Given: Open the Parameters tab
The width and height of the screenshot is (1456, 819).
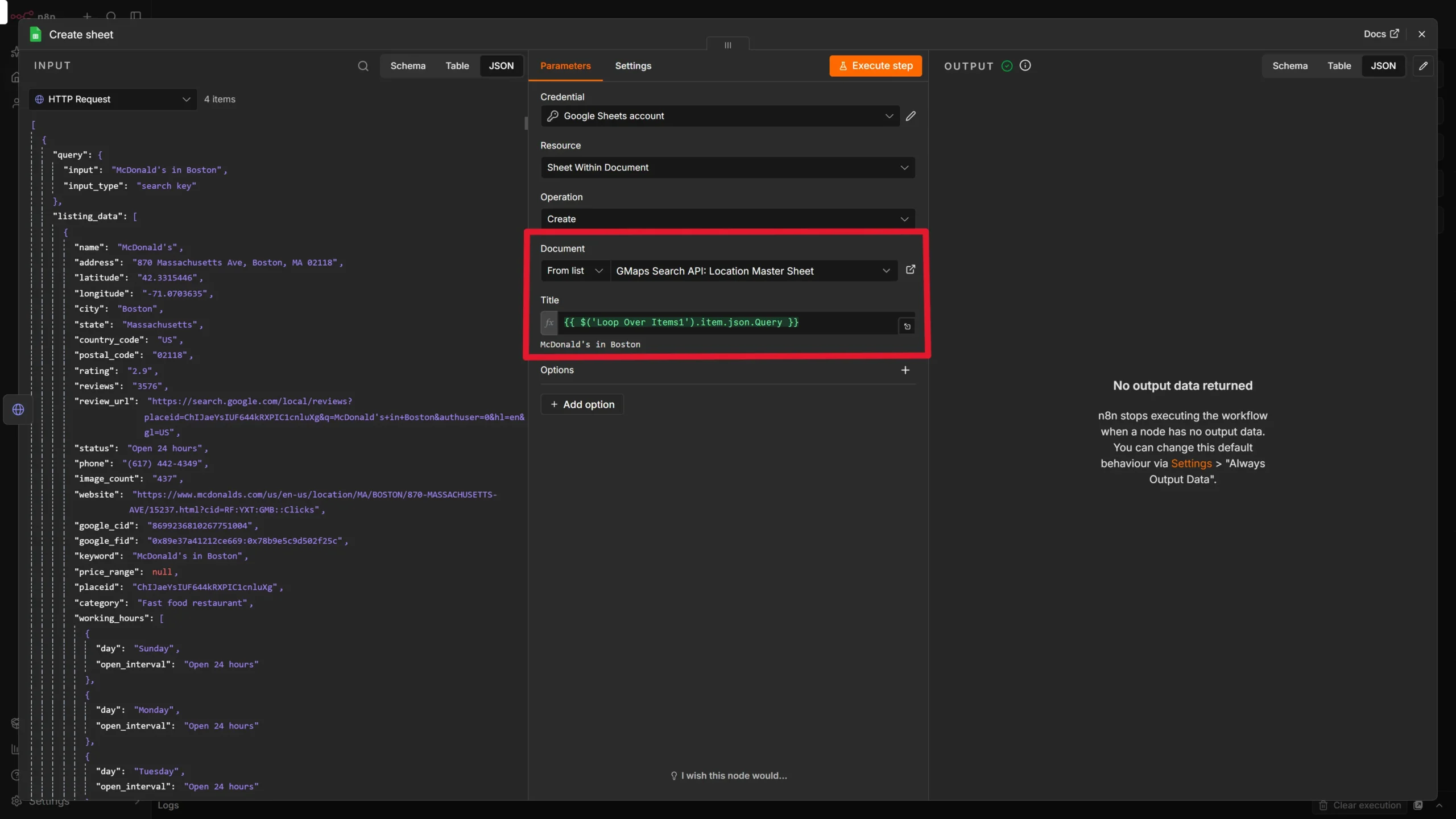Looking at the screenshot, I should pyautogui.click(x=565, y=66).
